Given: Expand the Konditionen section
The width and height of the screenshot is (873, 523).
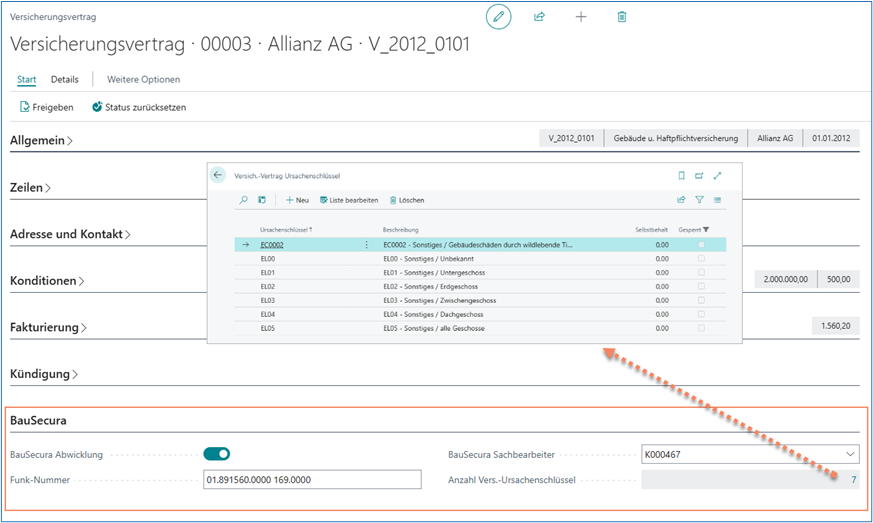Looking at the screenshot, I should click(x=48, y=282).
